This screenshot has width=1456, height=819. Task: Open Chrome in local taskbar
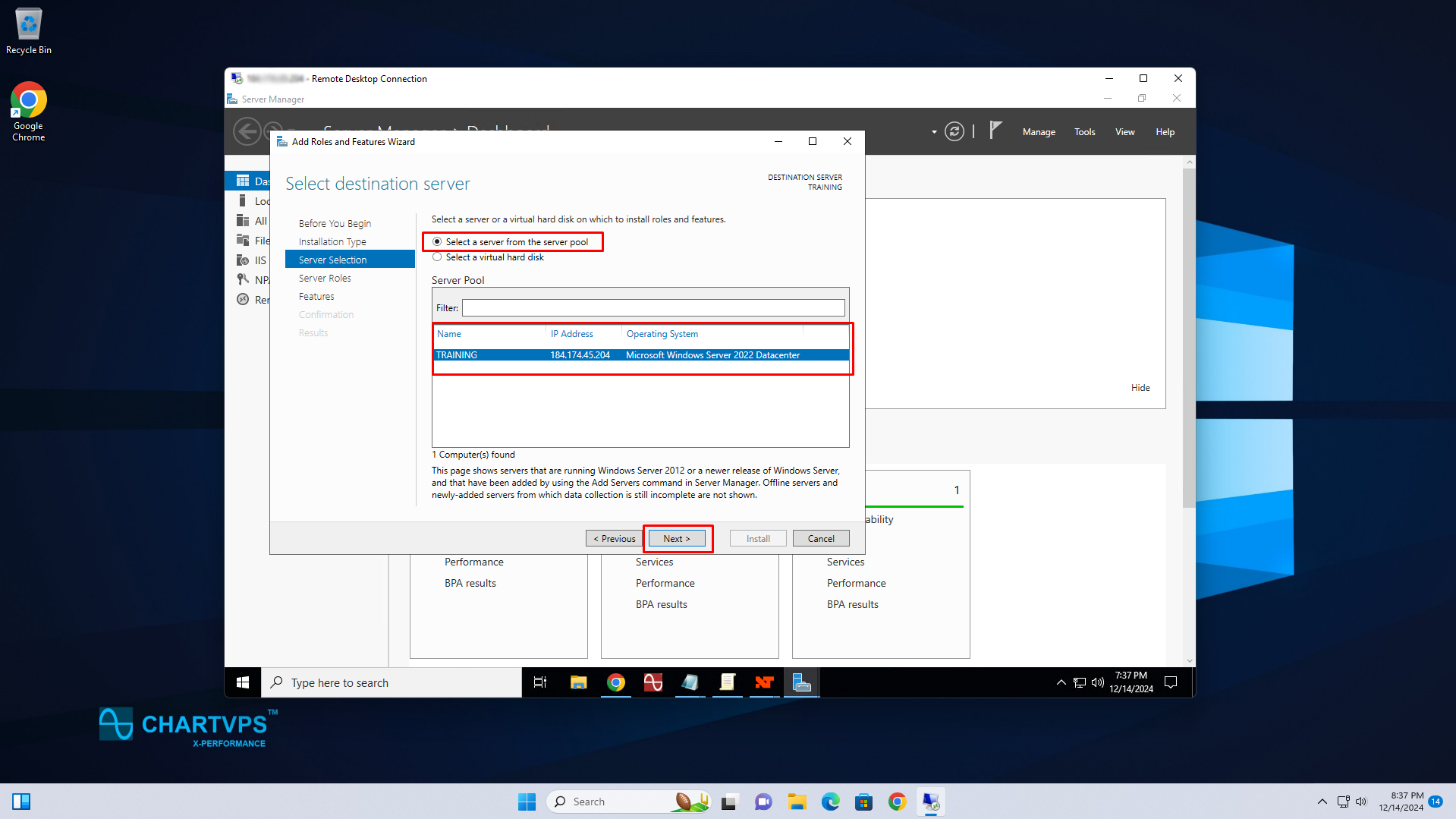point(897,802)
